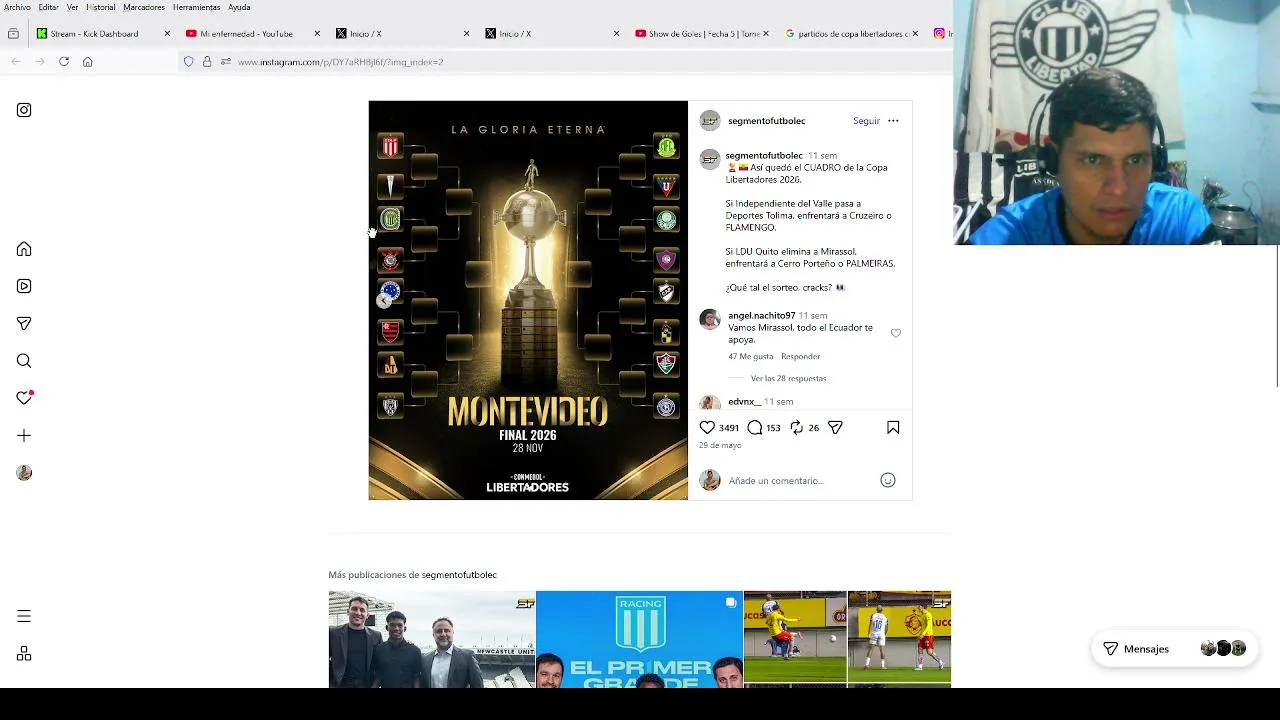This screenshot has width=1280, height=720.
Task: Follow segmentofutbolec with Seguir button
Action: click(866, 121)
